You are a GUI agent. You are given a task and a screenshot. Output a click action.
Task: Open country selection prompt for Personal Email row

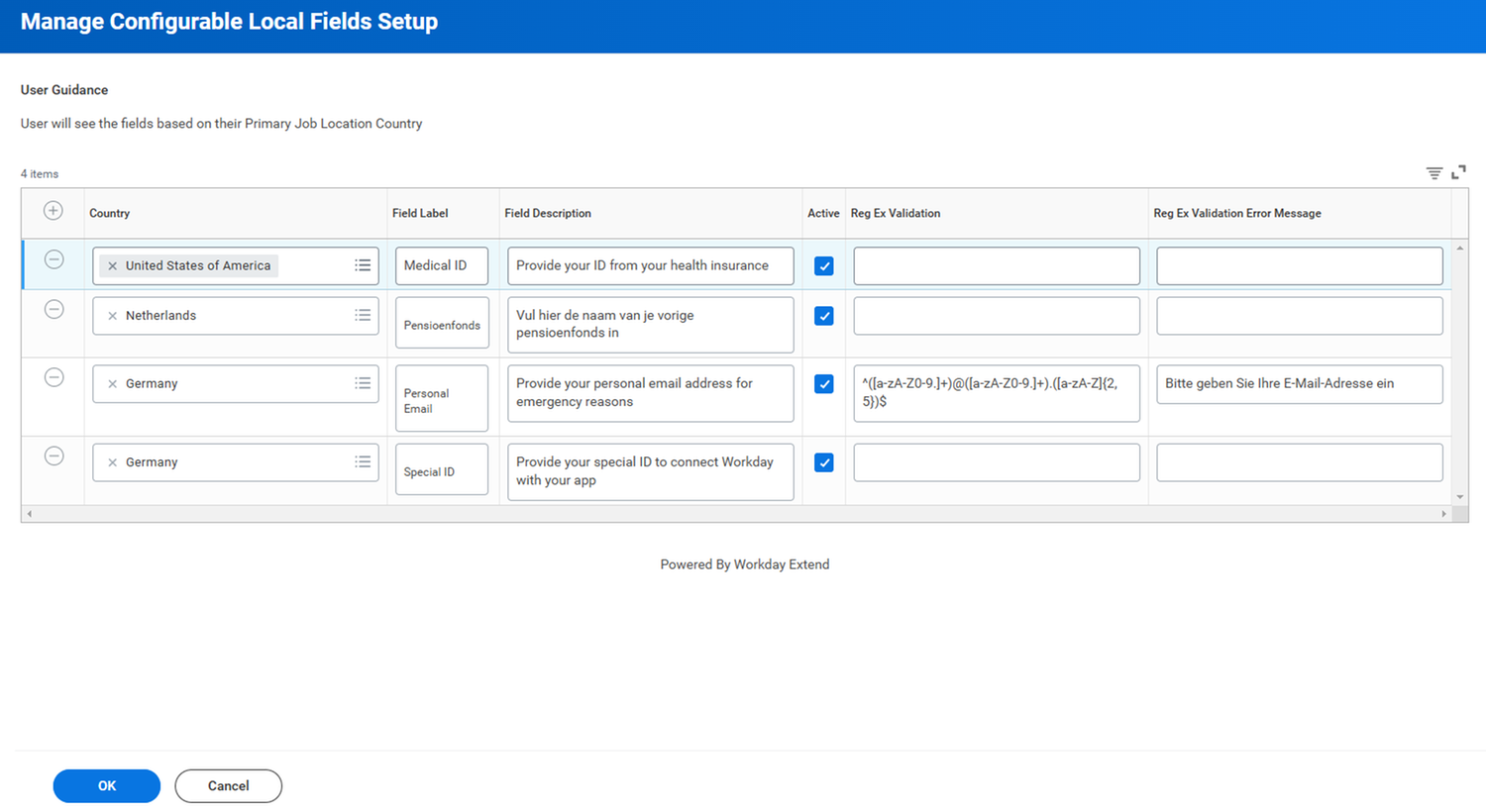click(363, 383)
